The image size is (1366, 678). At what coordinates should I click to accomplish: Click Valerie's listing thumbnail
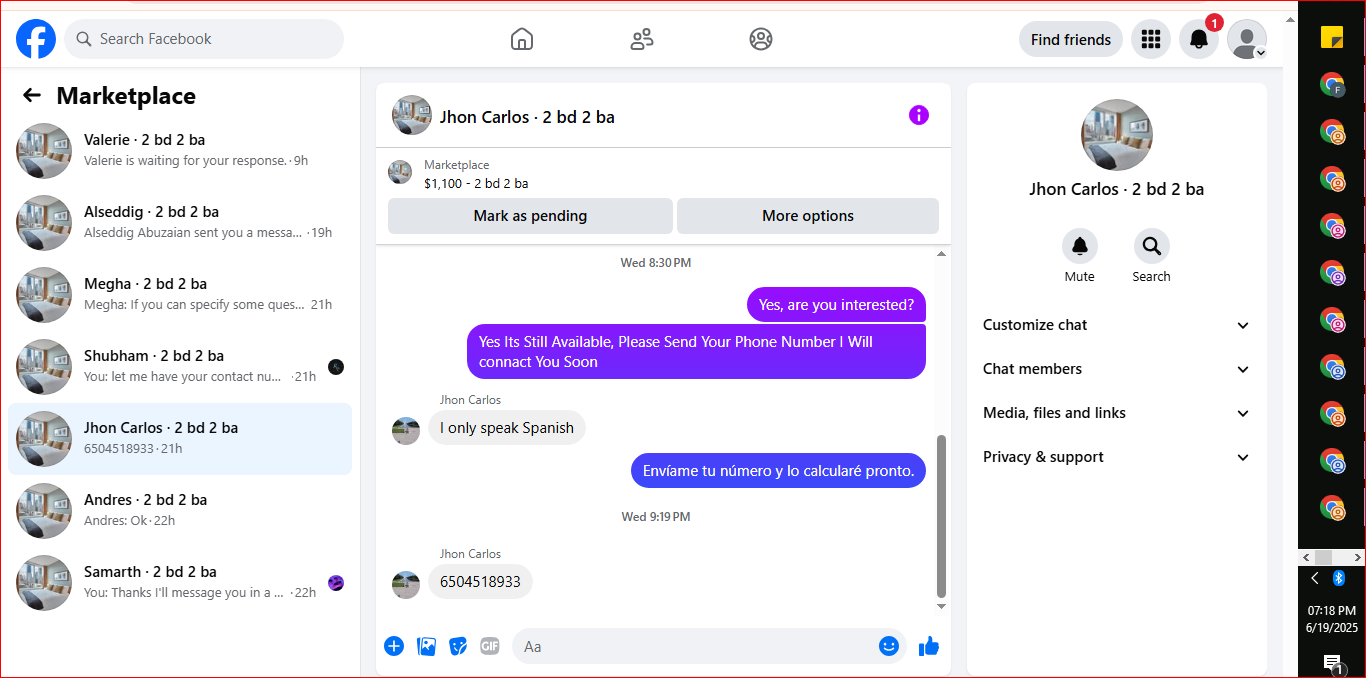[44, 151]
